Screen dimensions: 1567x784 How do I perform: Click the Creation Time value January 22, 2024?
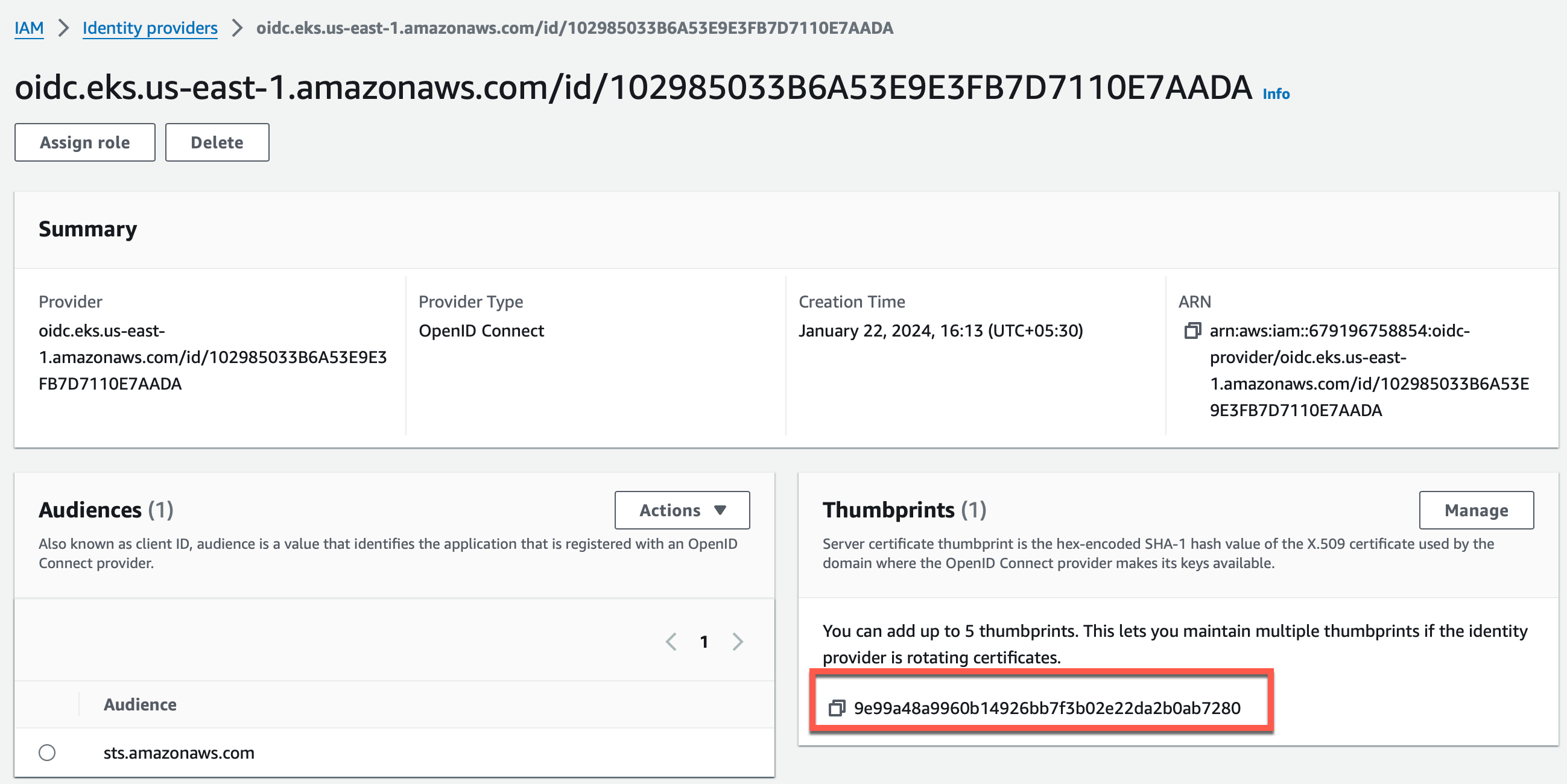[940, 331]
